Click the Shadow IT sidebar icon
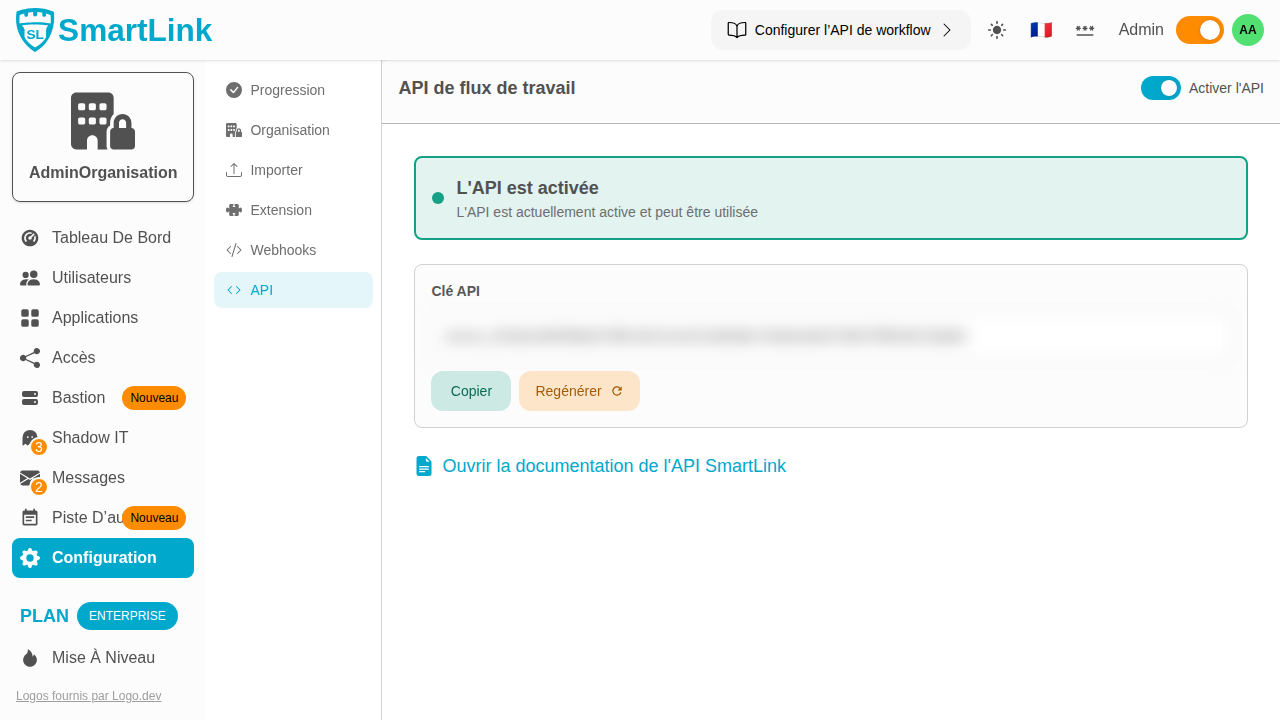1280x720 pixels. 29,437
